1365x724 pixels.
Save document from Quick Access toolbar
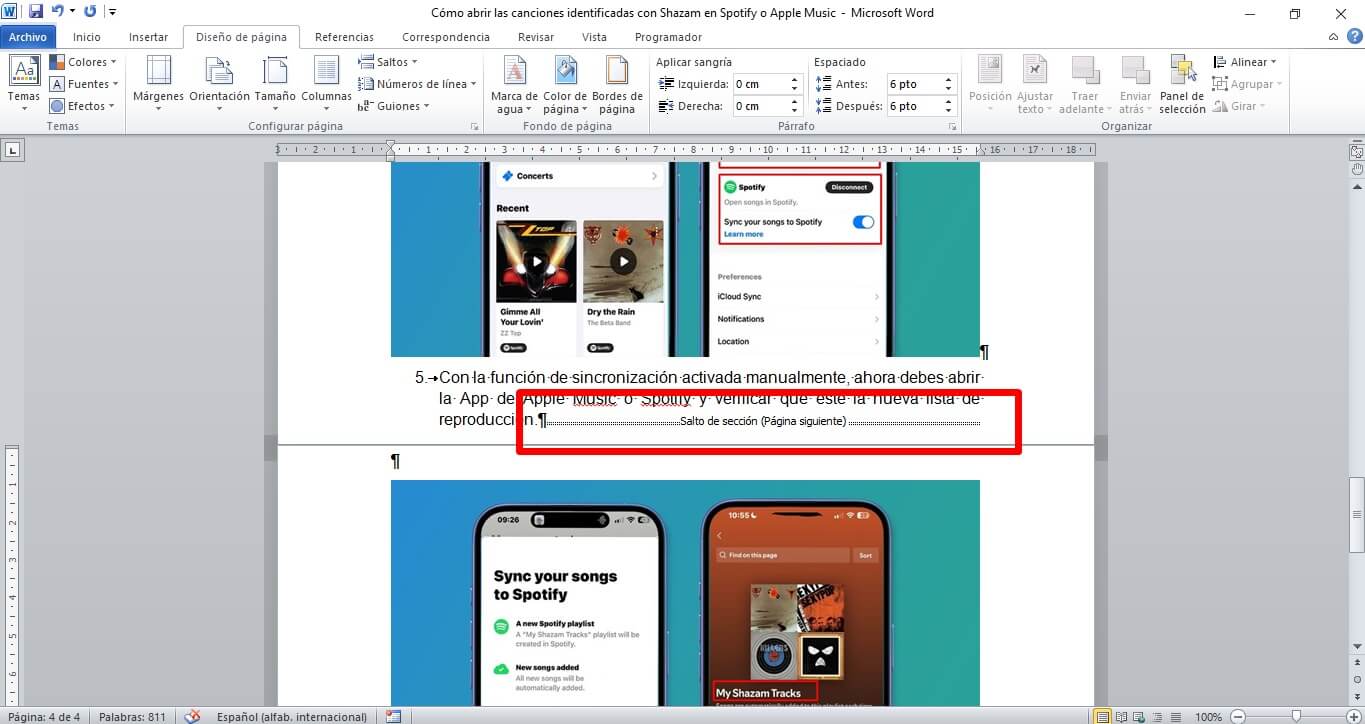click(x=36, y=12)
